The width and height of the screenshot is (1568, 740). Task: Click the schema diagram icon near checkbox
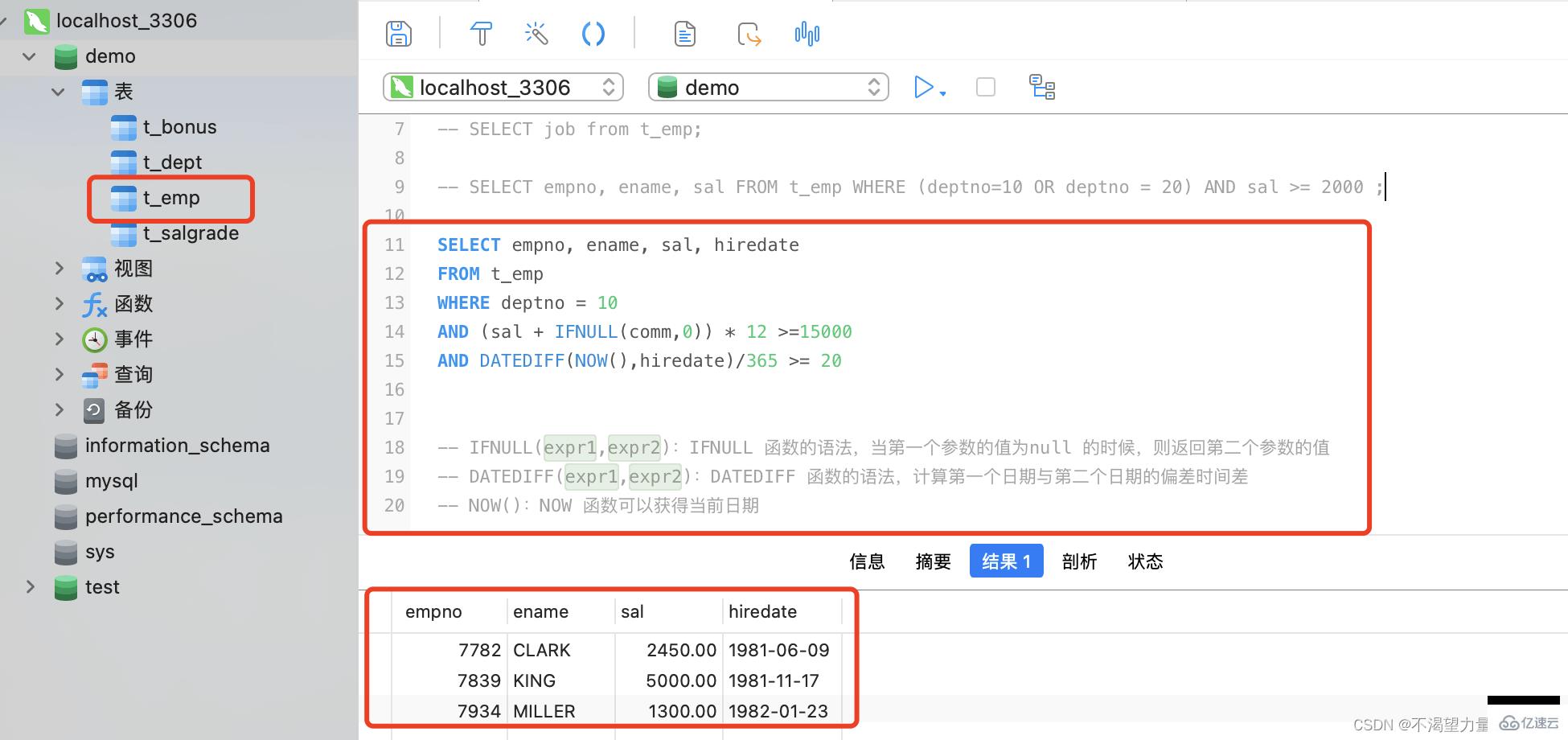click(x=1042, y=87)
